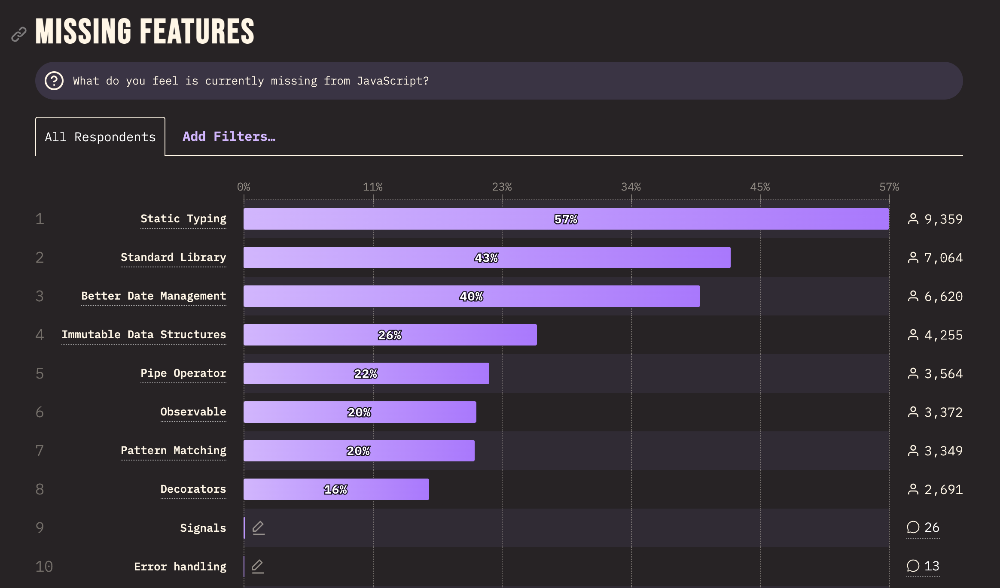Click the comment bubble icon showing 26
The image size is (1000, 588).
point(912,528)
